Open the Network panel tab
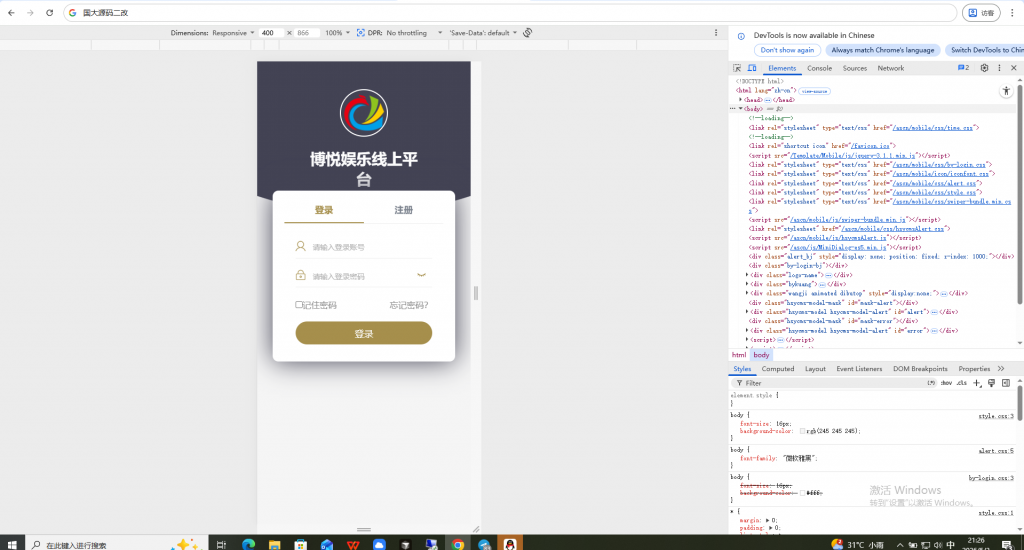 [x=890, y=68]
